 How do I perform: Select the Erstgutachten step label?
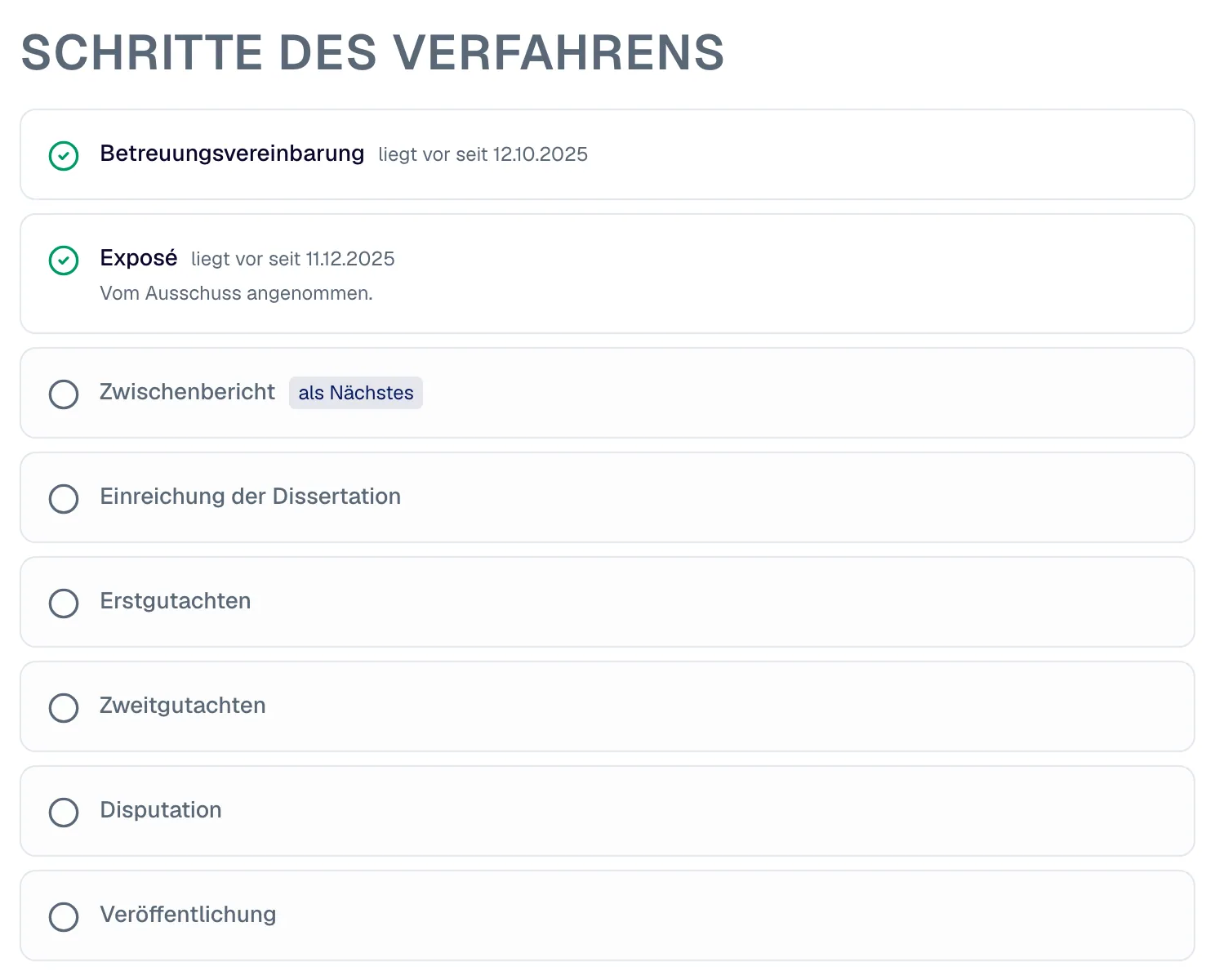[175, 601]
